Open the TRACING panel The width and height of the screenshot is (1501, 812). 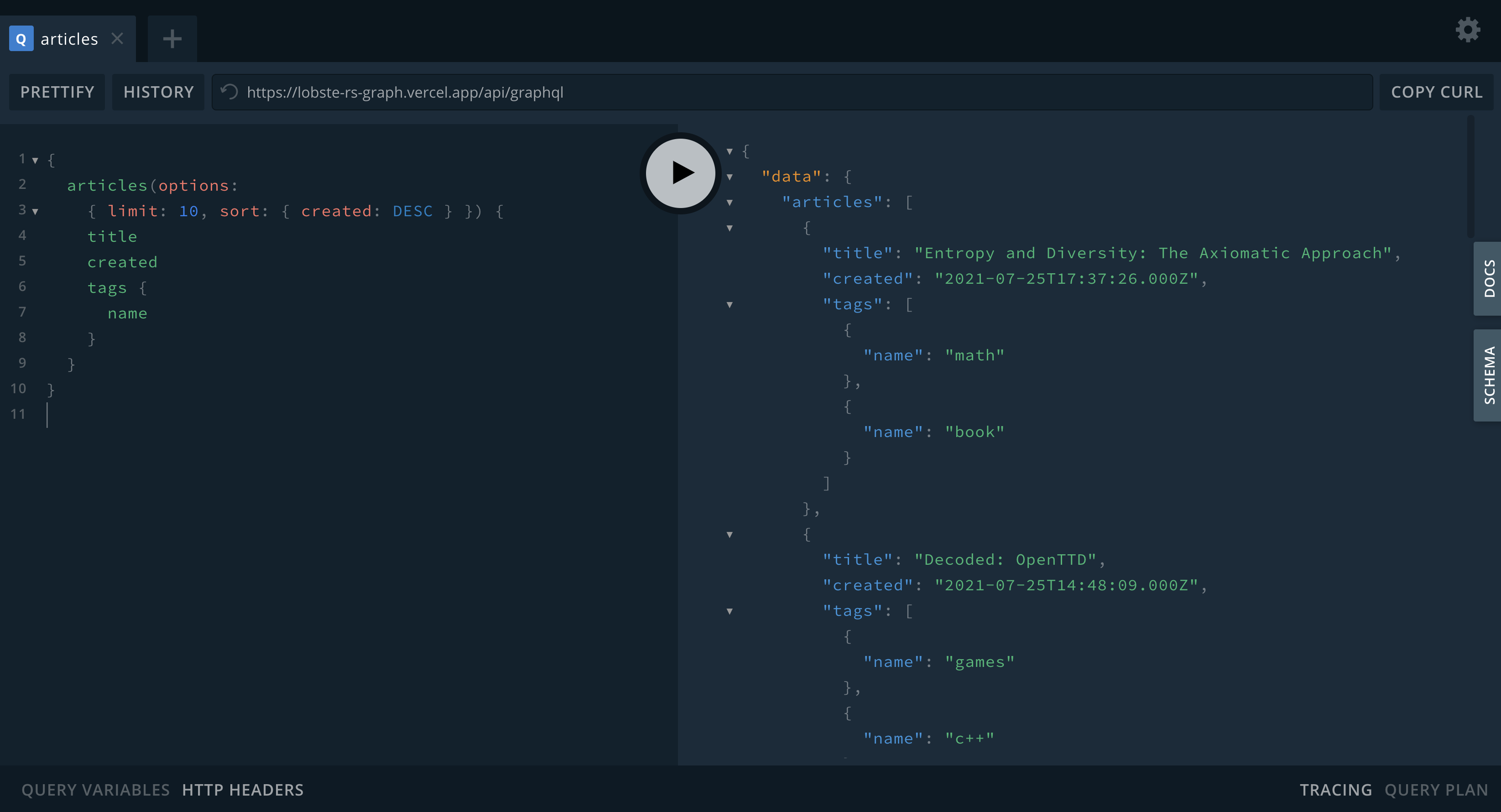coord(1335,790)
